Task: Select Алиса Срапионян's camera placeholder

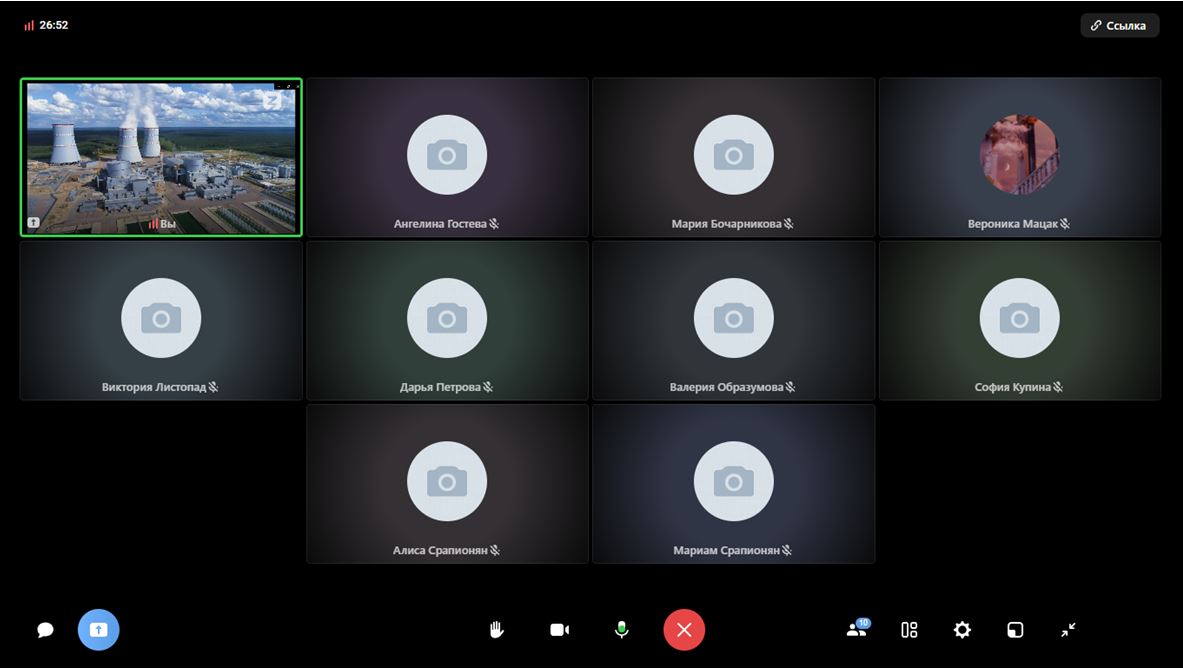Action: point(447,481)
